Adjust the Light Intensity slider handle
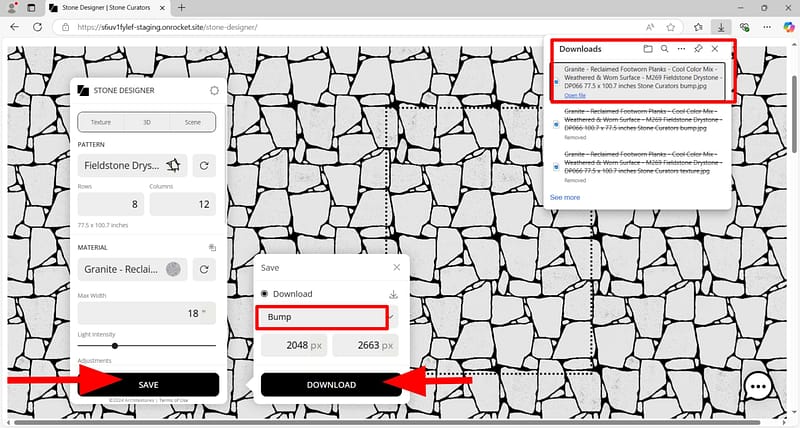The height and width of the screenshot is (428, 800). point(115,345)
